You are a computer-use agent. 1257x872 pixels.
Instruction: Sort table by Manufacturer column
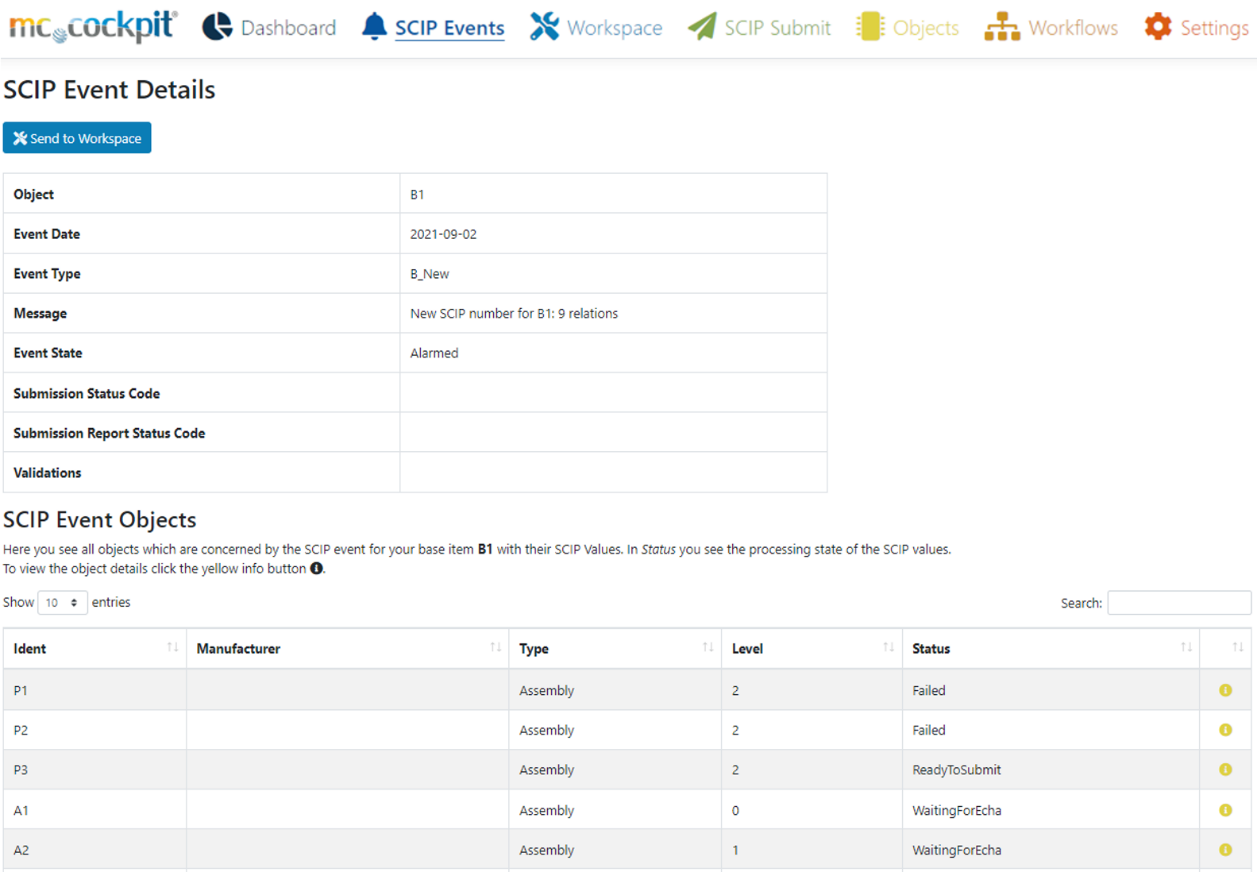click(347, 648)
